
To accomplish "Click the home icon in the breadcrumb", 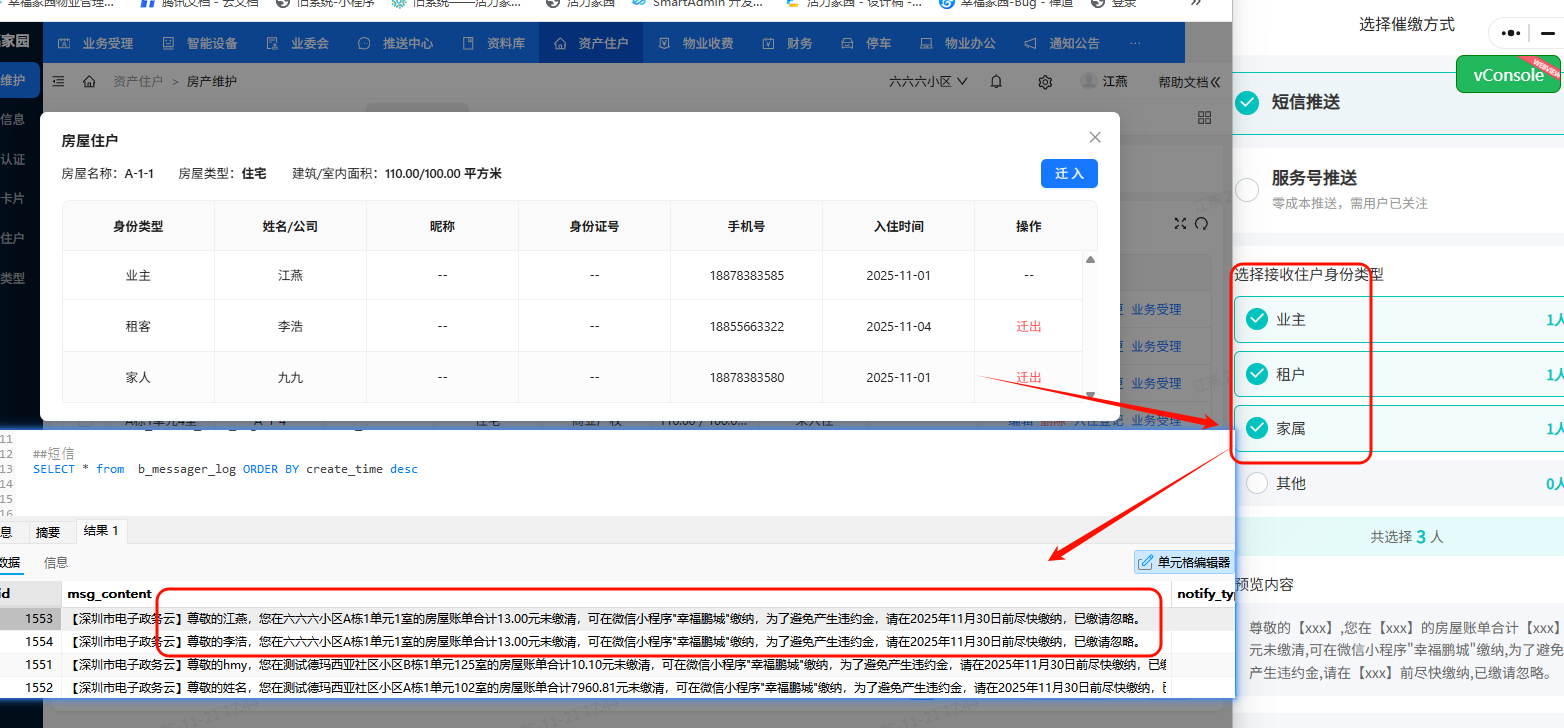I will [x=89, y=82].
